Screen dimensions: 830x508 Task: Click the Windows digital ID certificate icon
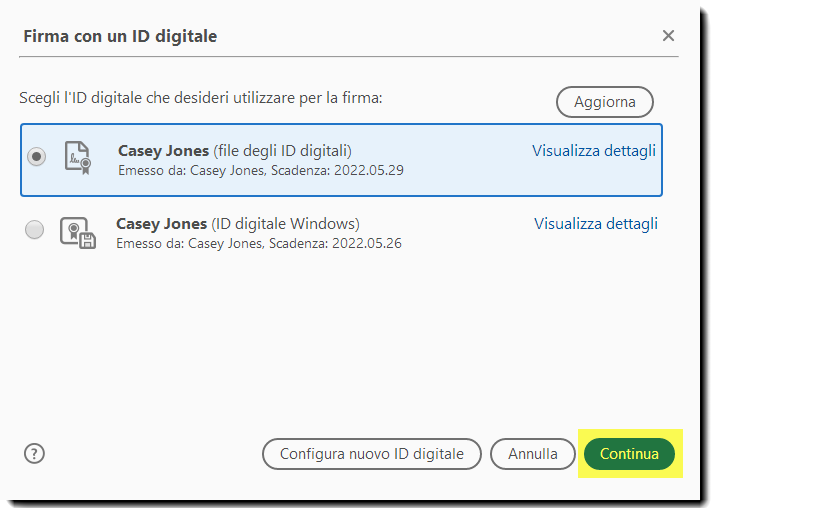[x=78, y=232]
